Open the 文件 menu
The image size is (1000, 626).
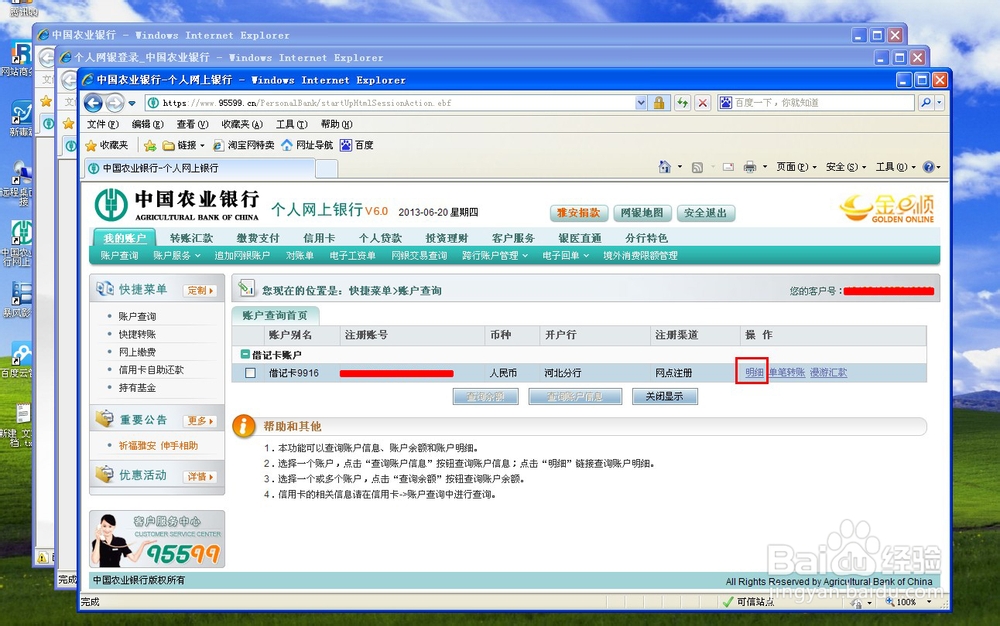click(x=103, y=124)
